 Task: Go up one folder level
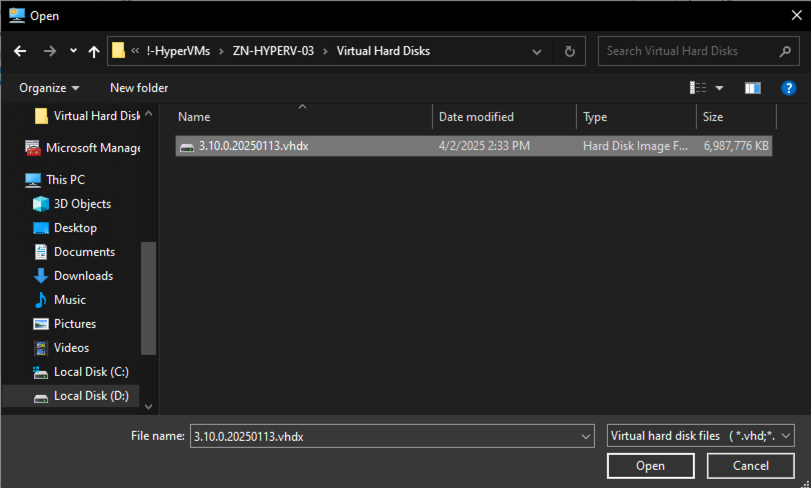[94, 51]
